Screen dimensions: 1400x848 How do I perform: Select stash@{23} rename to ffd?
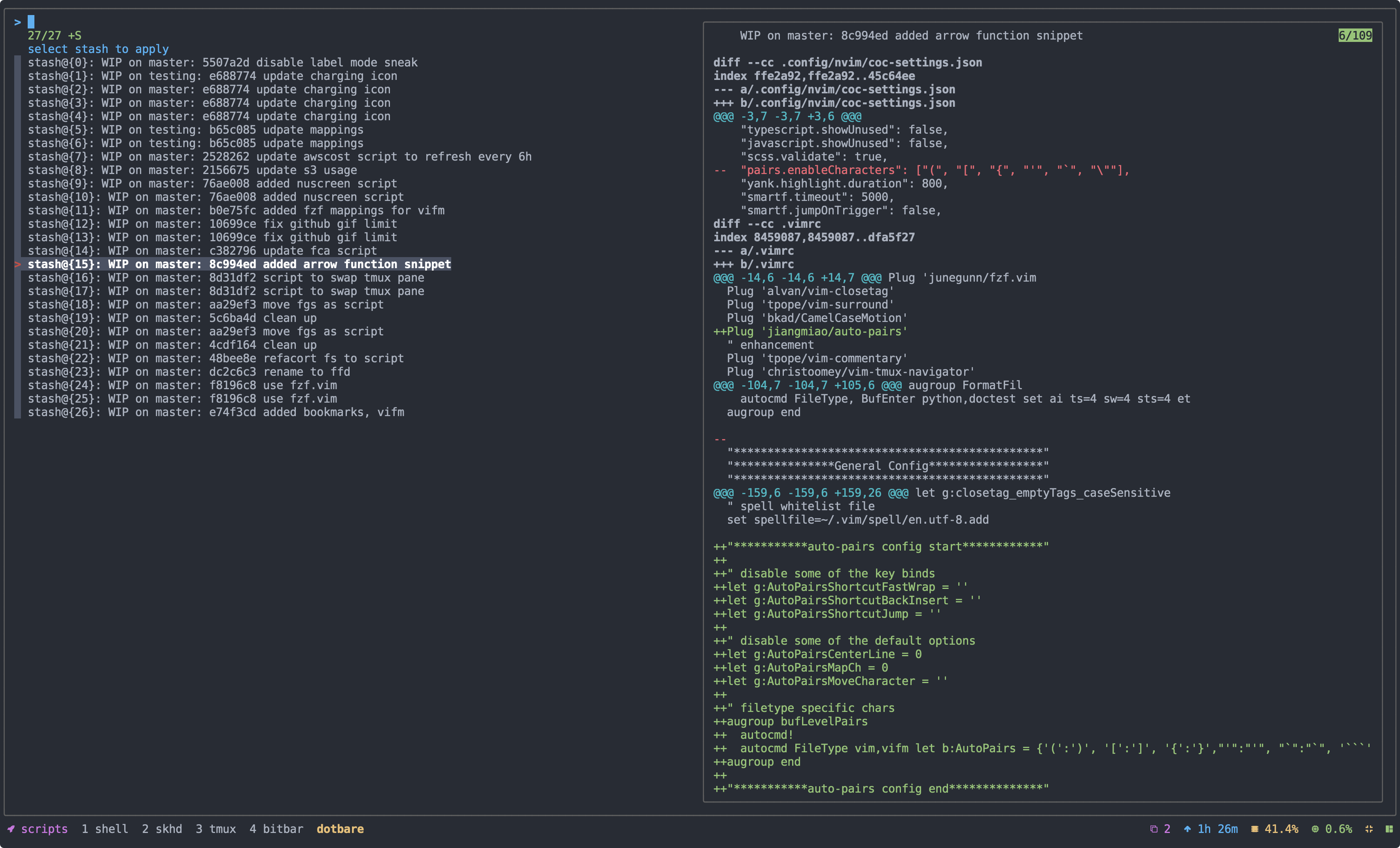[189, 372]
